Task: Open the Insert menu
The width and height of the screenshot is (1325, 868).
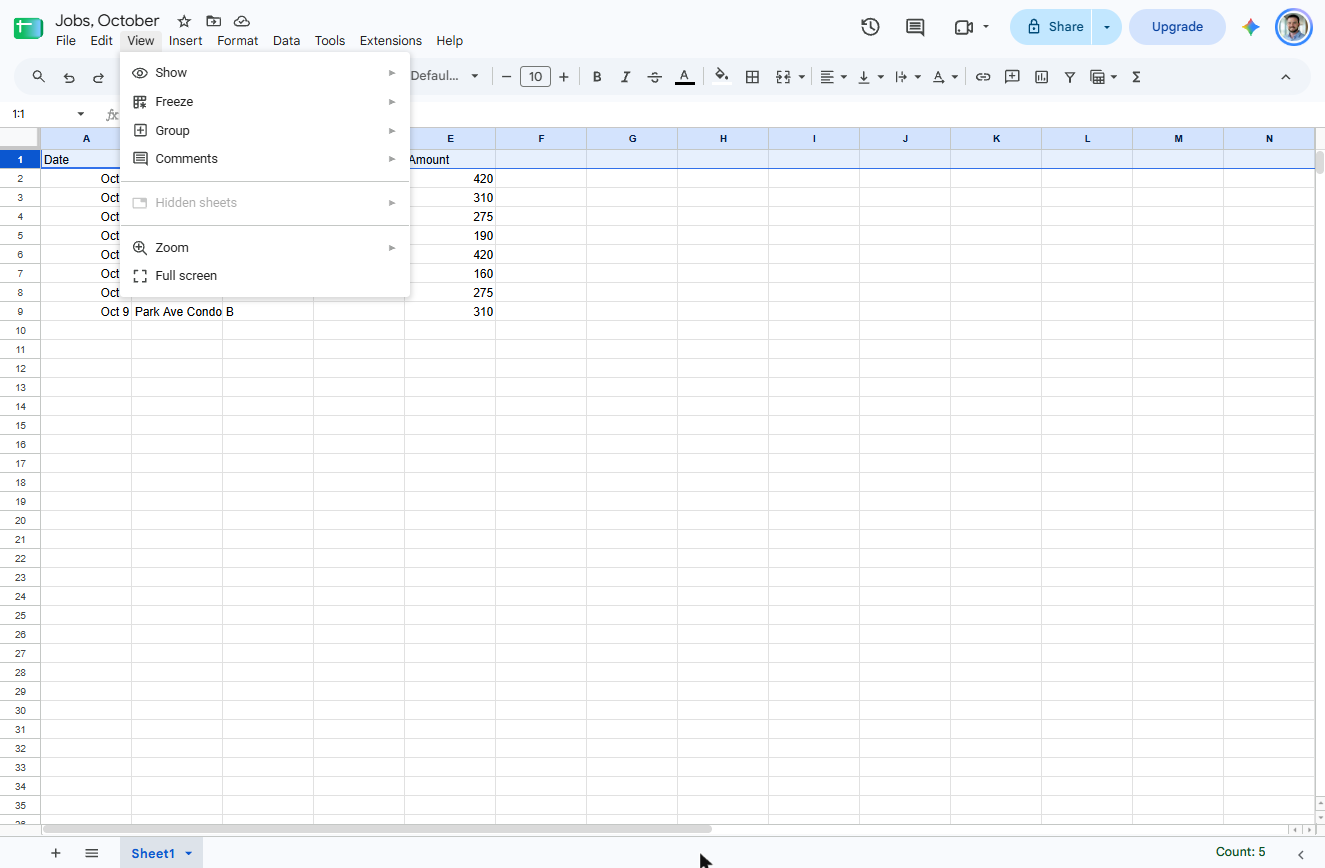Action: coord(185,41)
